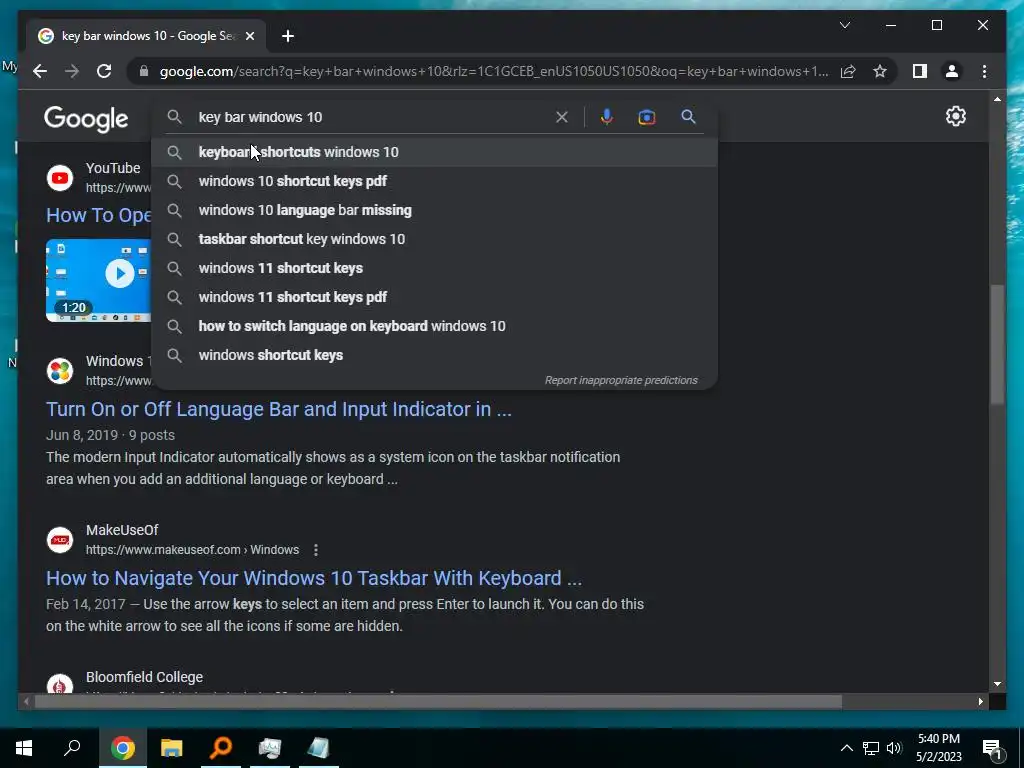Open the Chrome profile avatar menu
The image size is (1024, 768).
pos(952,71)
